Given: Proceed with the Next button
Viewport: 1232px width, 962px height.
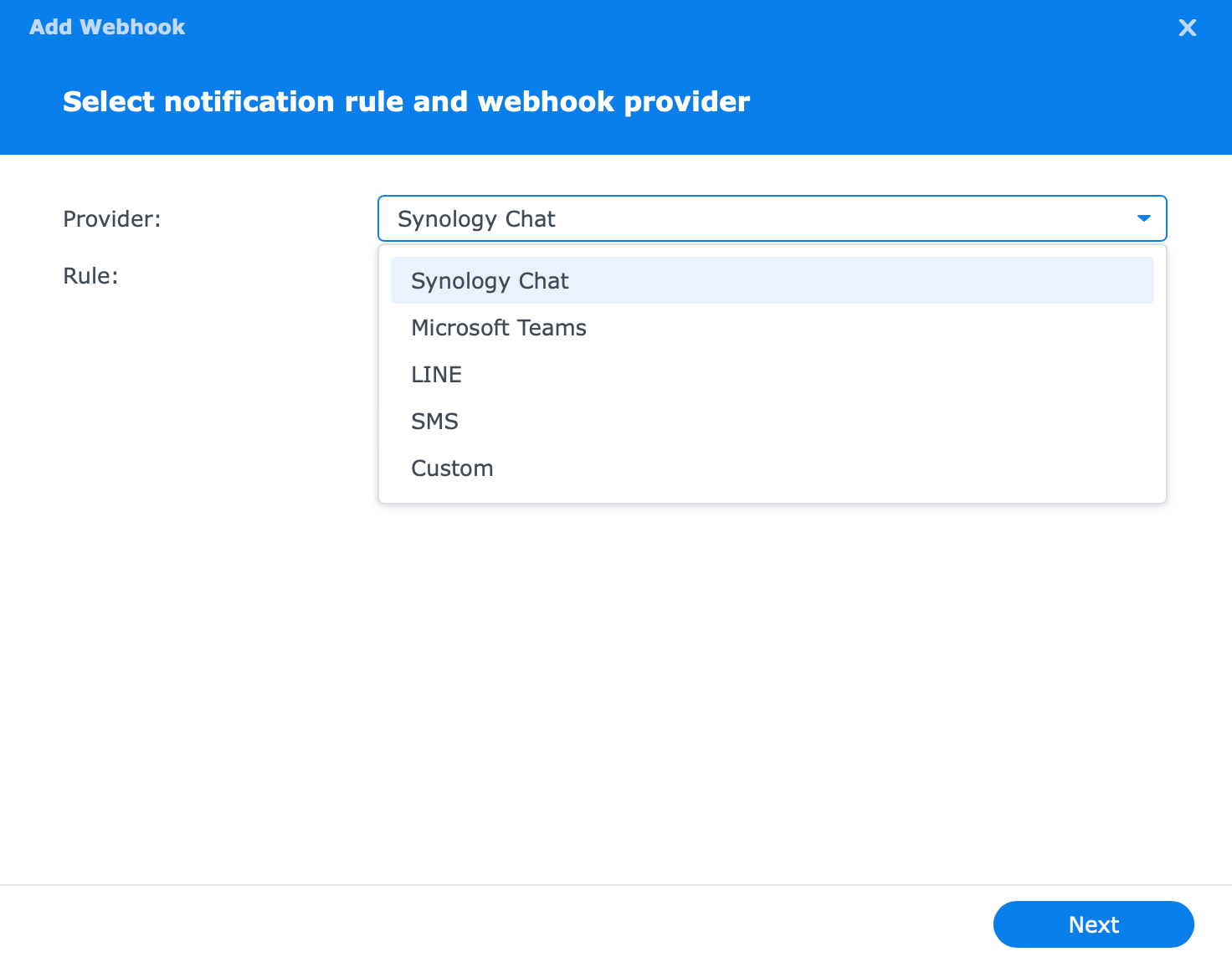Looking at the screenshot, I should [x=1093, y=924].
